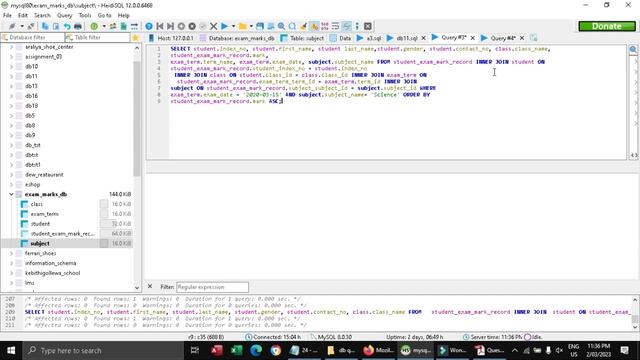Switch to the Table: subject tab
This screenshot has width=640, height=360.
pos(302,38)
